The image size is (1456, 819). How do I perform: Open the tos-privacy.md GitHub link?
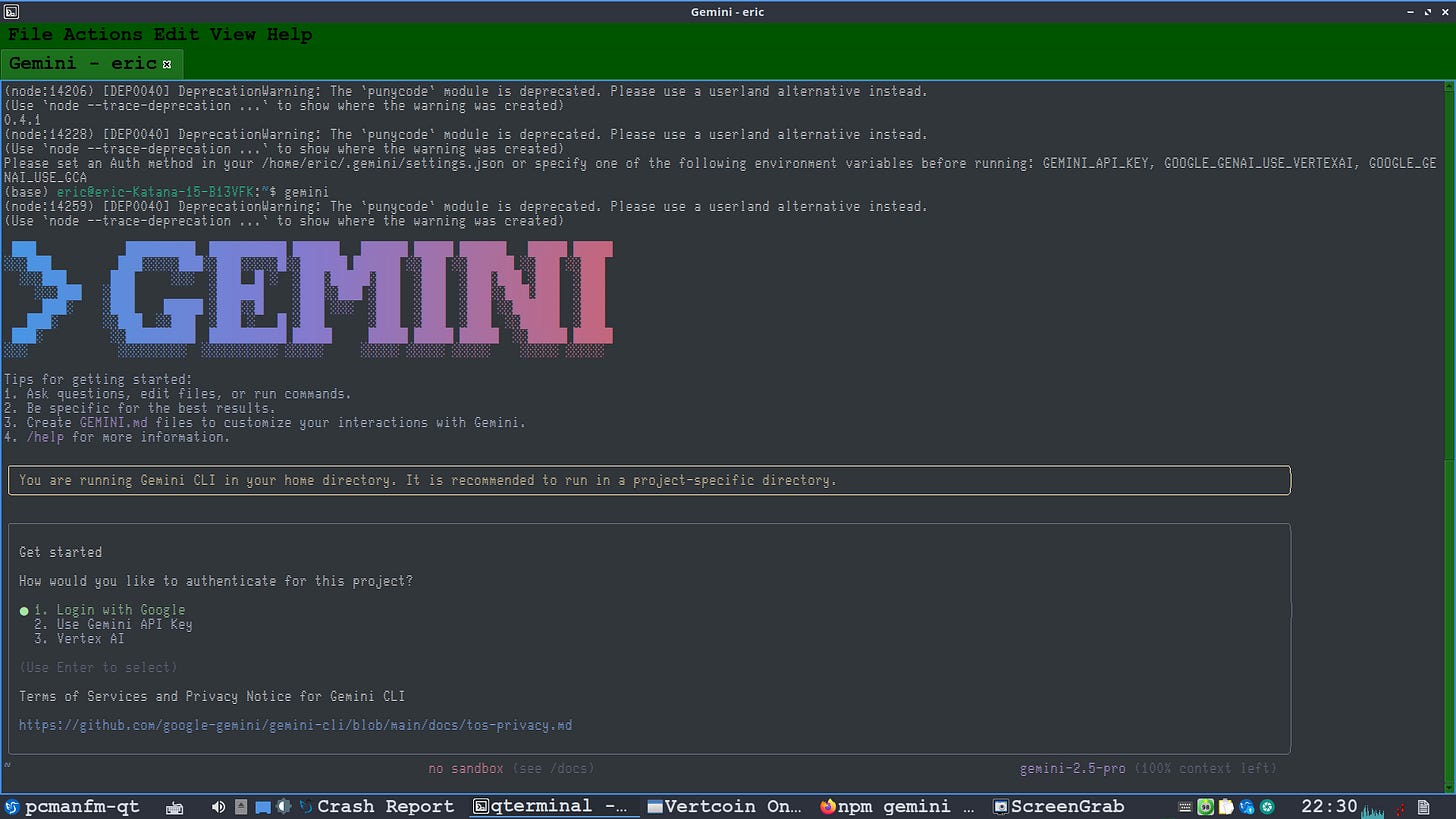click(295, 725)
